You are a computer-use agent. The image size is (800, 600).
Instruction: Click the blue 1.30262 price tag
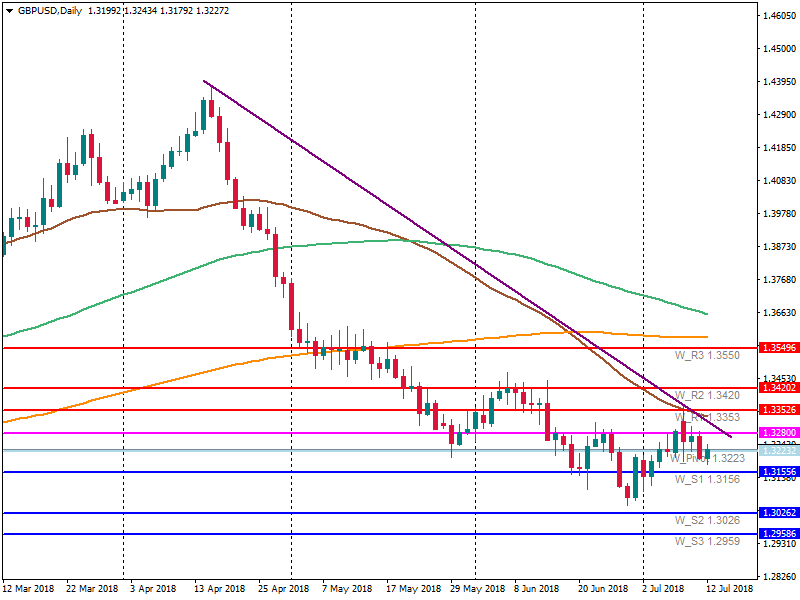click(778, 513)
